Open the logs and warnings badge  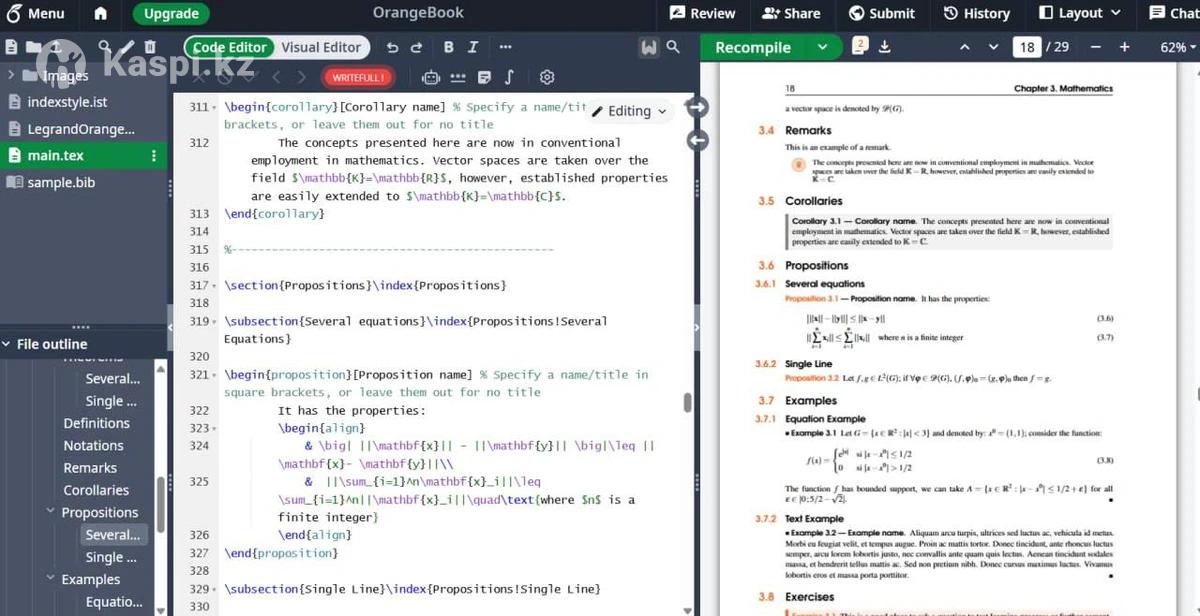[859, 47]
